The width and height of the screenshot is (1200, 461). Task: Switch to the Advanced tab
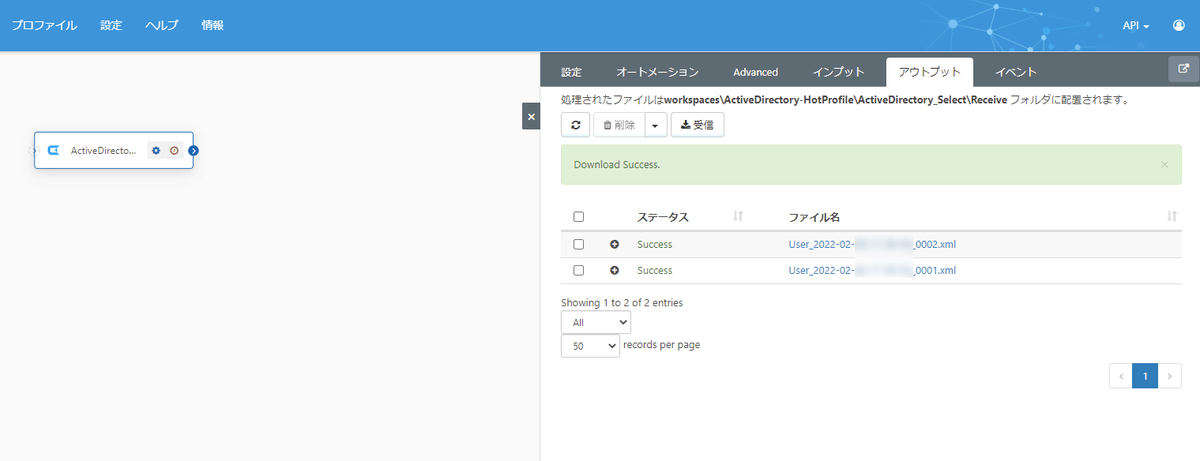[x=755, y=72]
